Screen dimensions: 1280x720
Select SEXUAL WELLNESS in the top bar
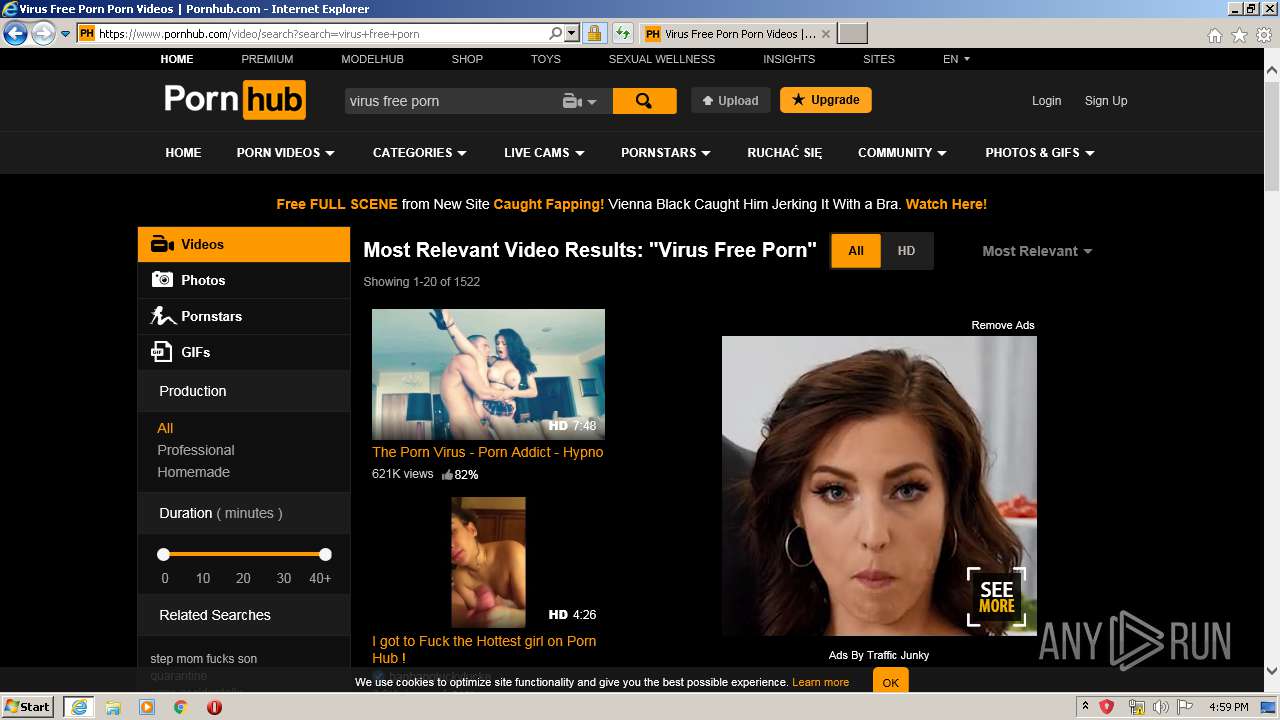[662, 59]
